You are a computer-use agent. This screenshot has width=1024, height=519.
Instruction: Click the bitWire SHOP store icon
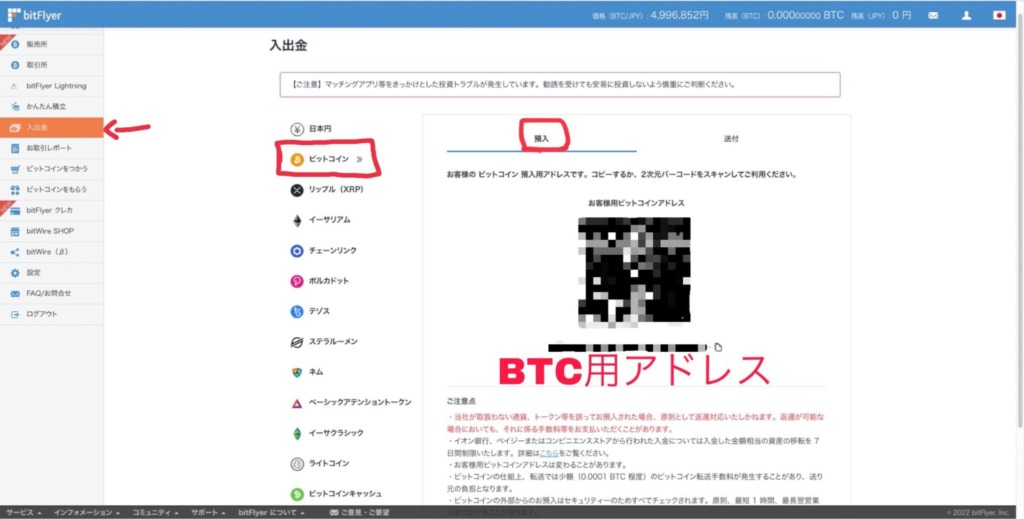(15, 231)
